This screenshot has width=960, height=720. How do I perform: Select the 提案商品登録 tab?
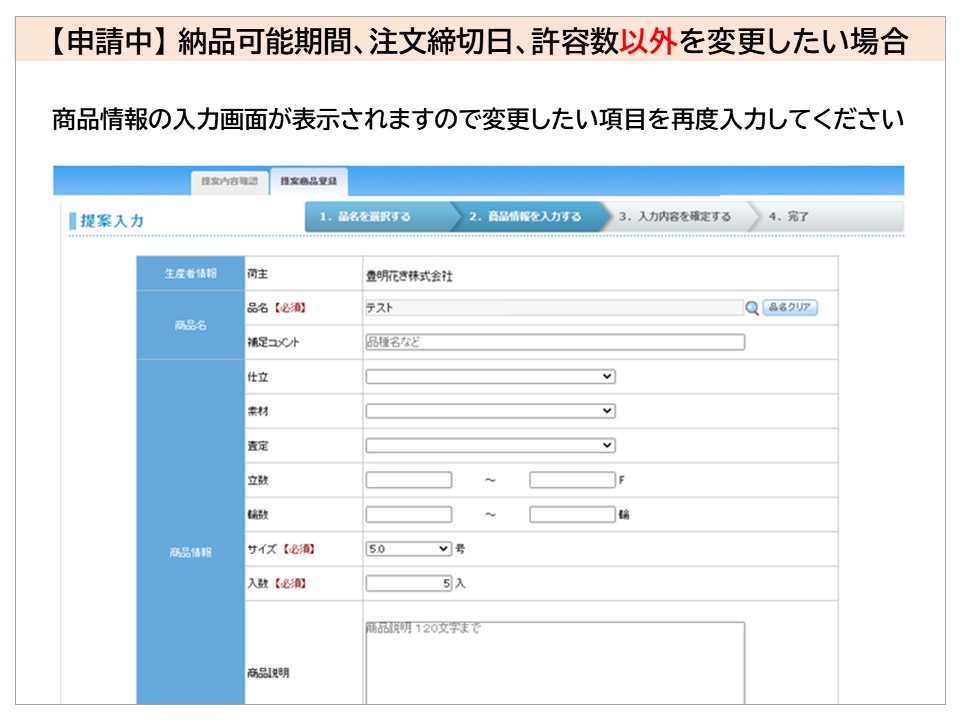pyautogui.click(x=308, y=181)
